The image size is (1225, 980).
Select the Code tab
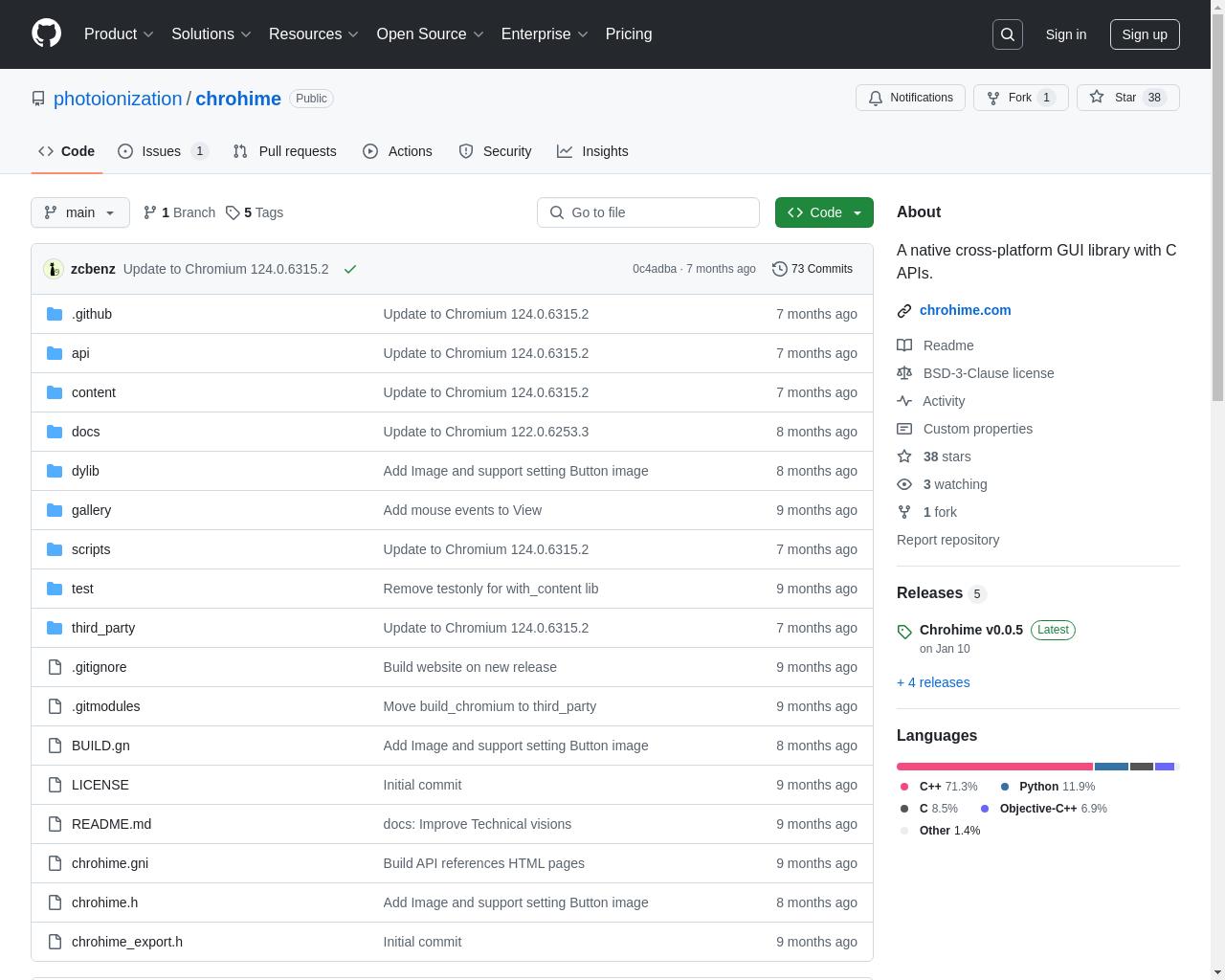(x=66, y=151)
